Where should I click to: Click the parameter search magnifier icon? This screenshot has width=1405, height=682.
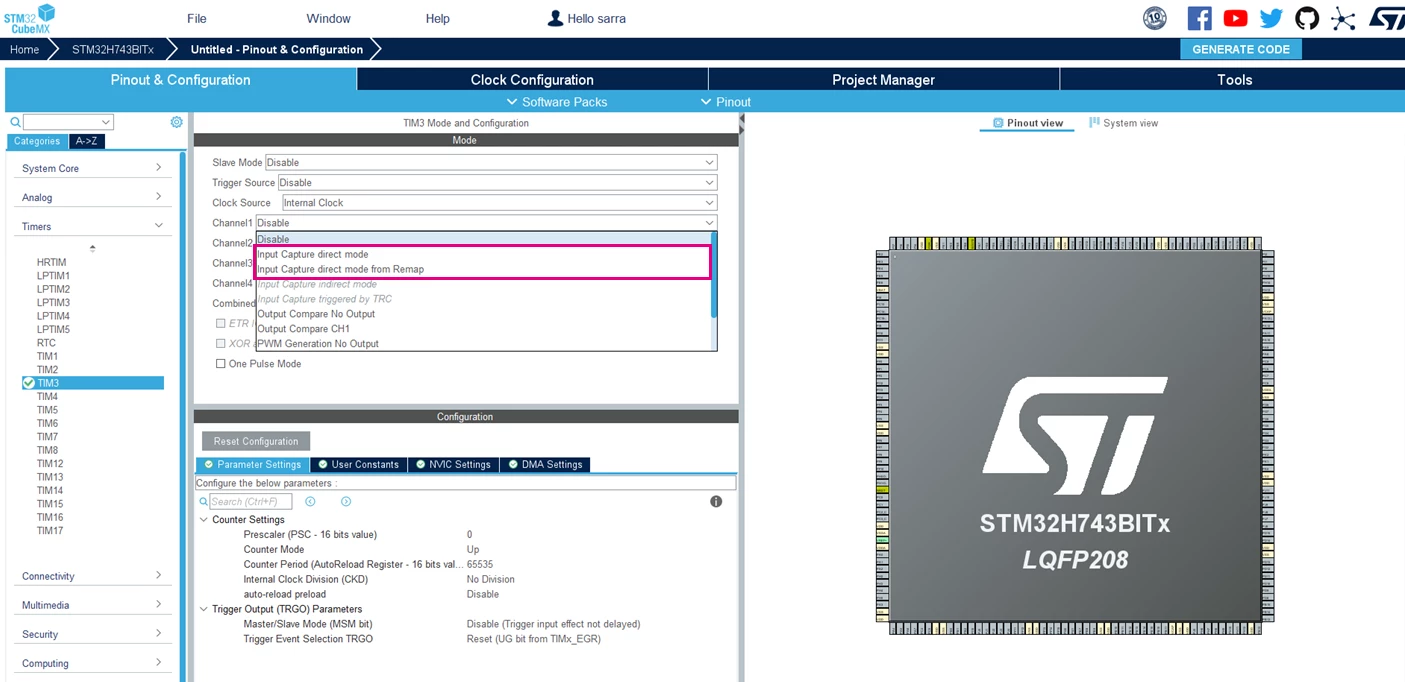(204, 502)
